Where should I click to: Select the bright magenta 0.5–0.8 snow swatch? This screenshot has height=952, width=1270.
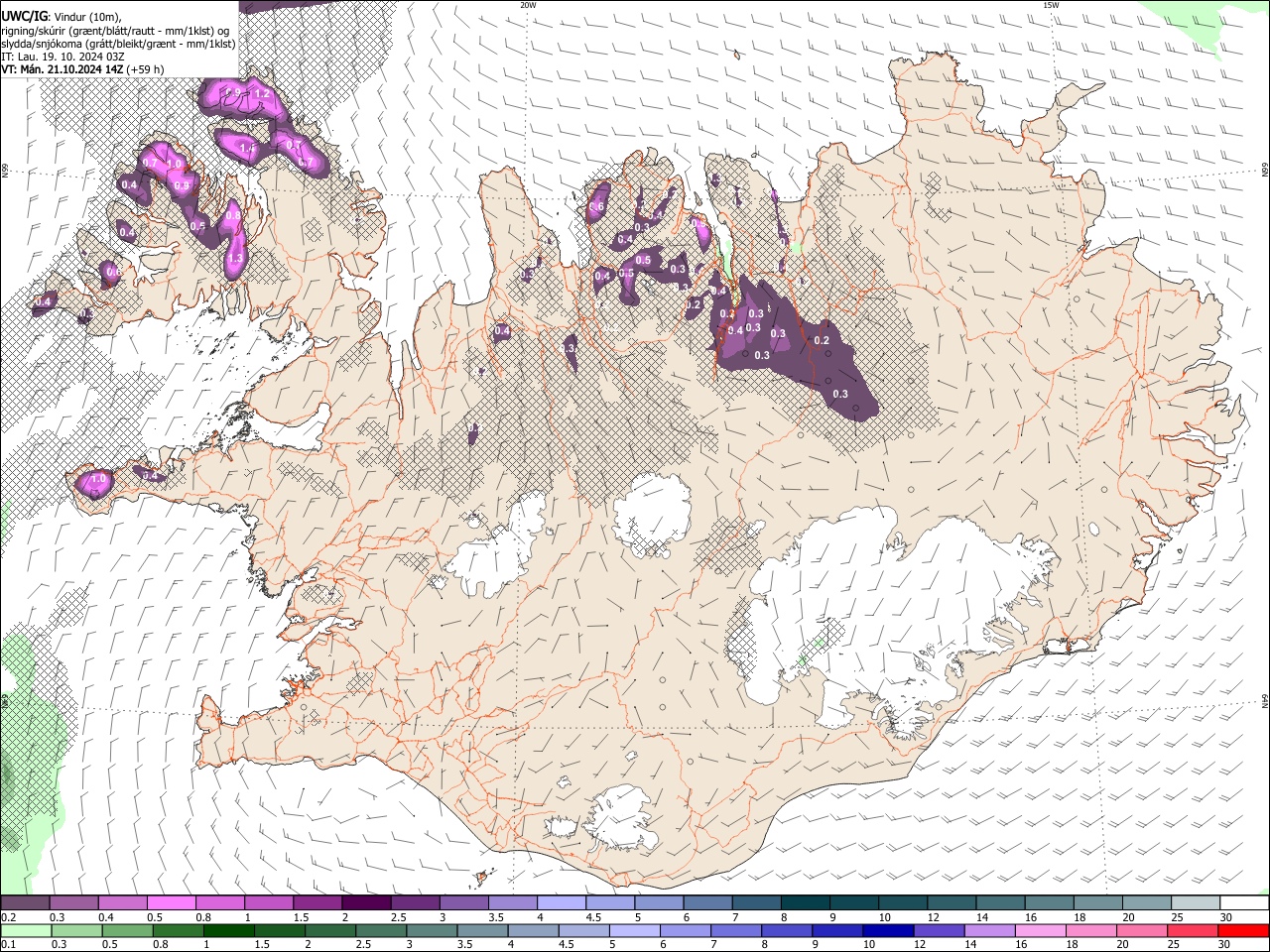[x=171, y=903]
